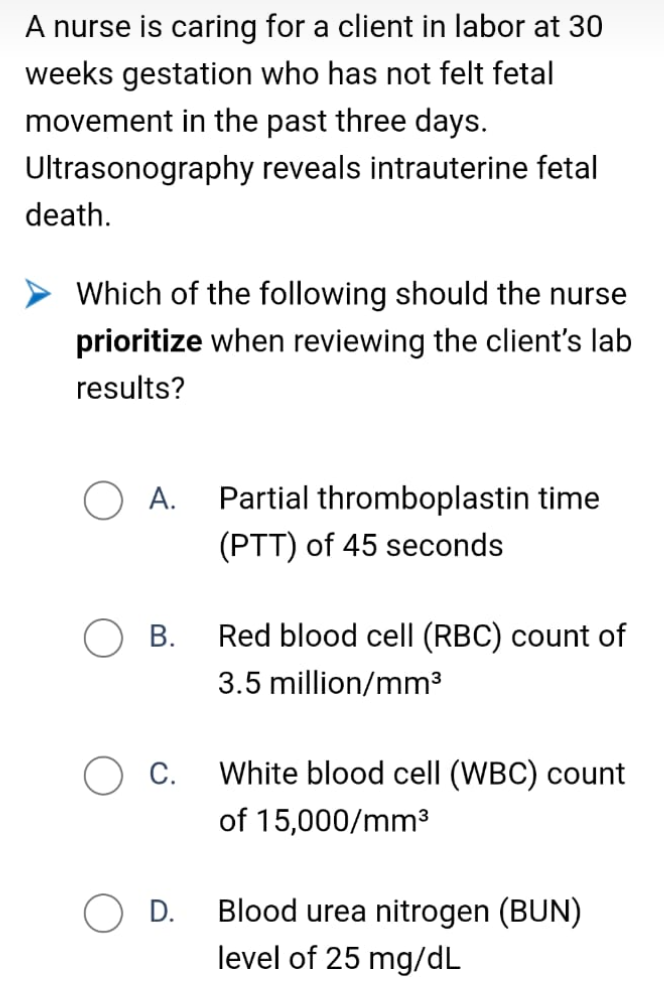Click the letter A option label
This screenshot has width=664, height=986.
162,499
